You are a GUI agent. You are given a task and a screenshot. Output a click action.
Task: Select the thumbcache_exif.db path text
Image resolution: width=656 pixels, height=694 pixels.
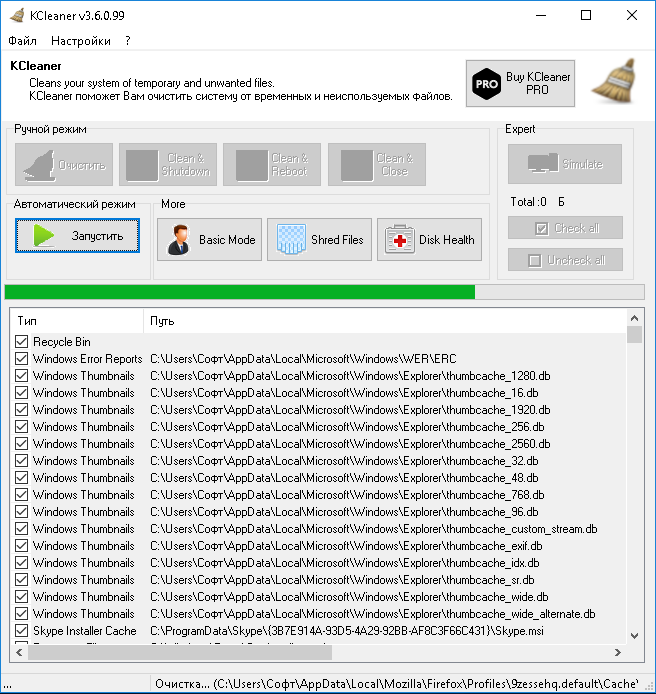pos(346,546)
